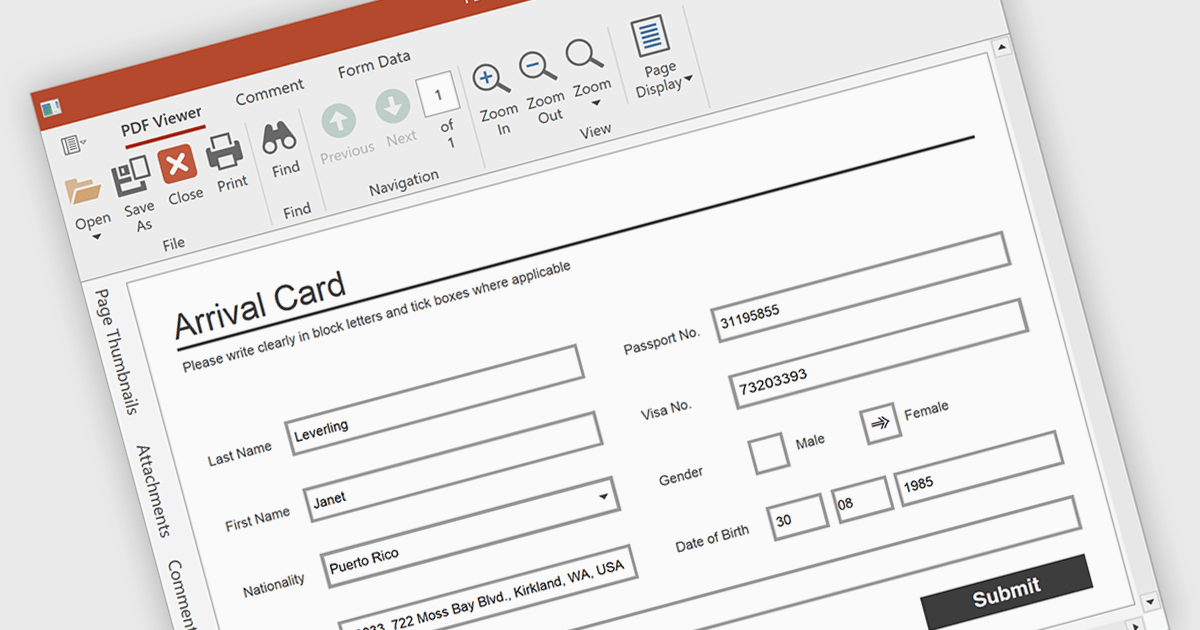The height and width of the screenshot is (630, 1200).
Task: Click the Save As icon
Action: [132, 176]
